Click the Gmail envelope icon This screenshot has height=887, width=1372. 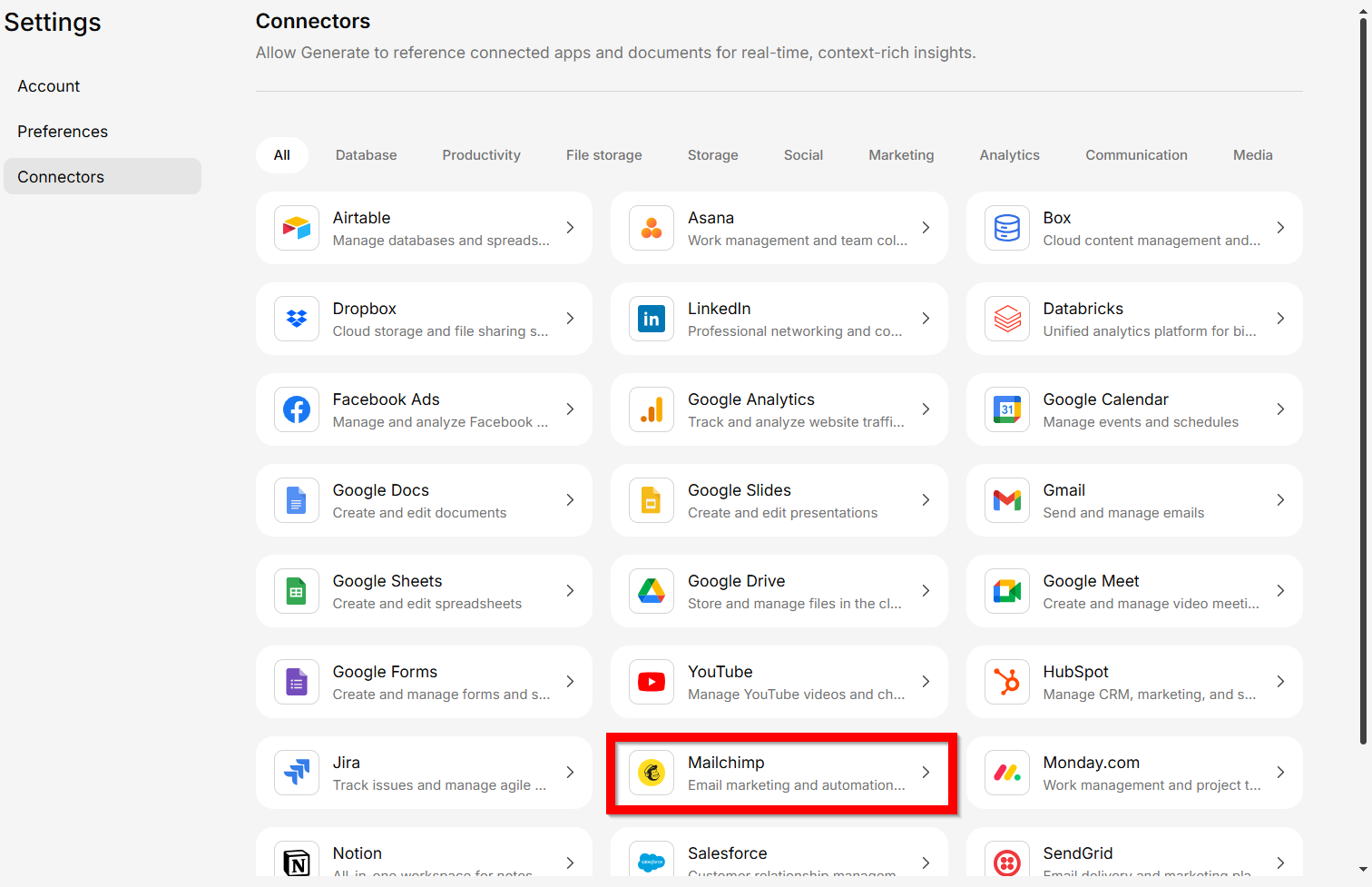tap(1007, 500)
